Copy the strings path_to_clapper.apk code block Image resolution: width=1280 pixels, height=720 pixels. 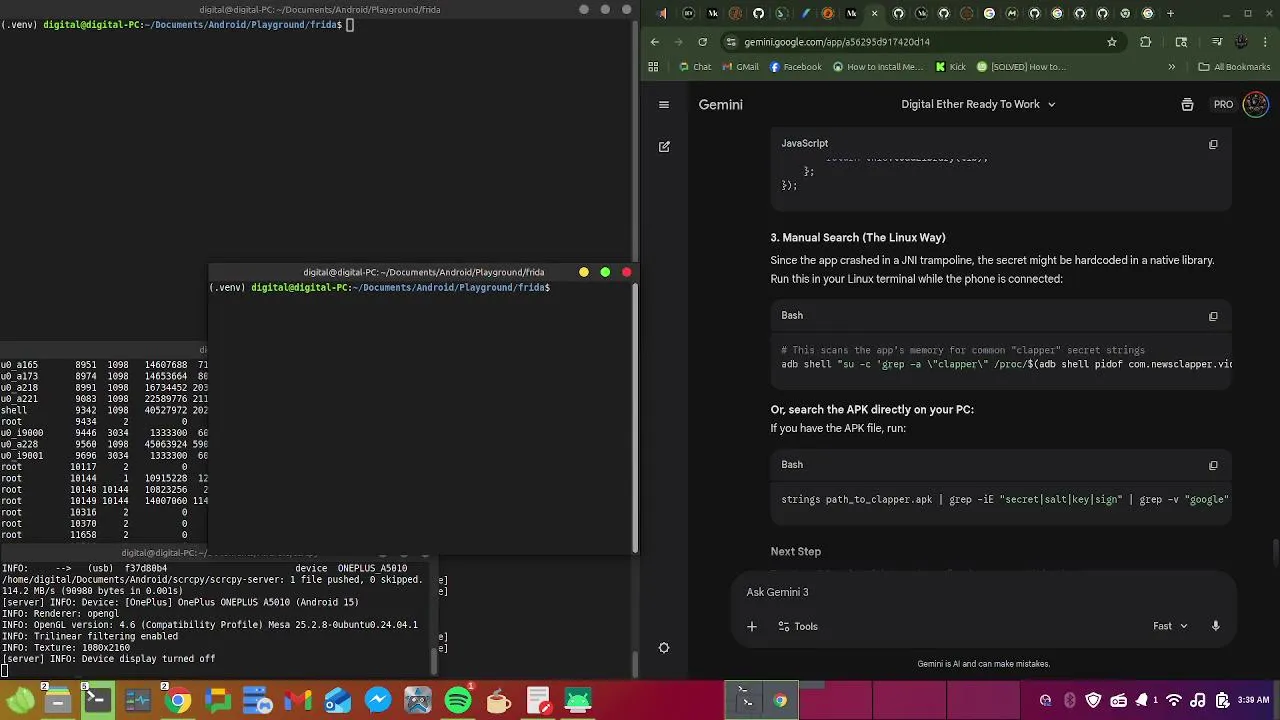[1213, 465]
